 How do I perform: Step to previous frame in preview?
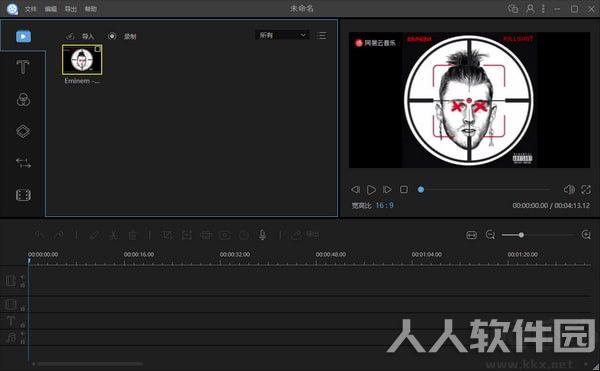[x=355, y=189]
